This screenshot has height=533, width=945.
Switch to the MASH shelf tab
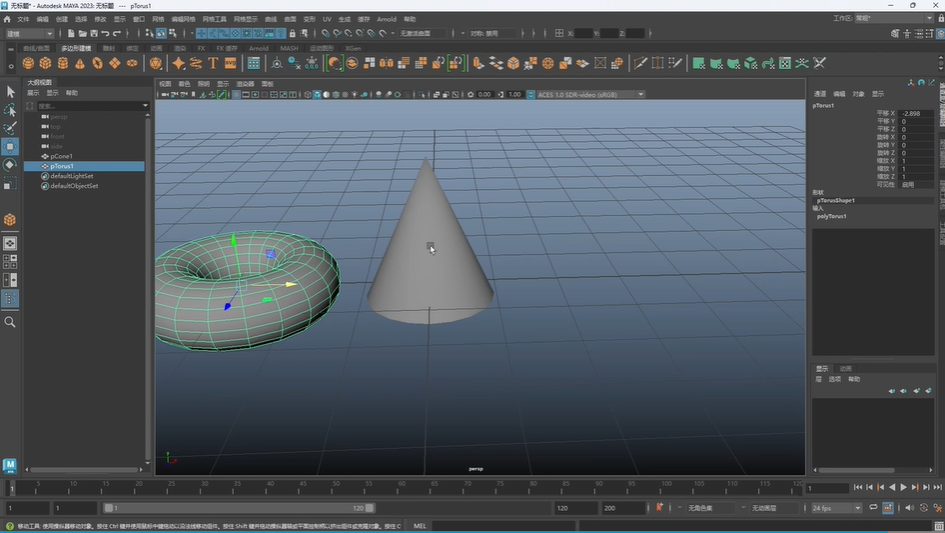click(289, 48)
